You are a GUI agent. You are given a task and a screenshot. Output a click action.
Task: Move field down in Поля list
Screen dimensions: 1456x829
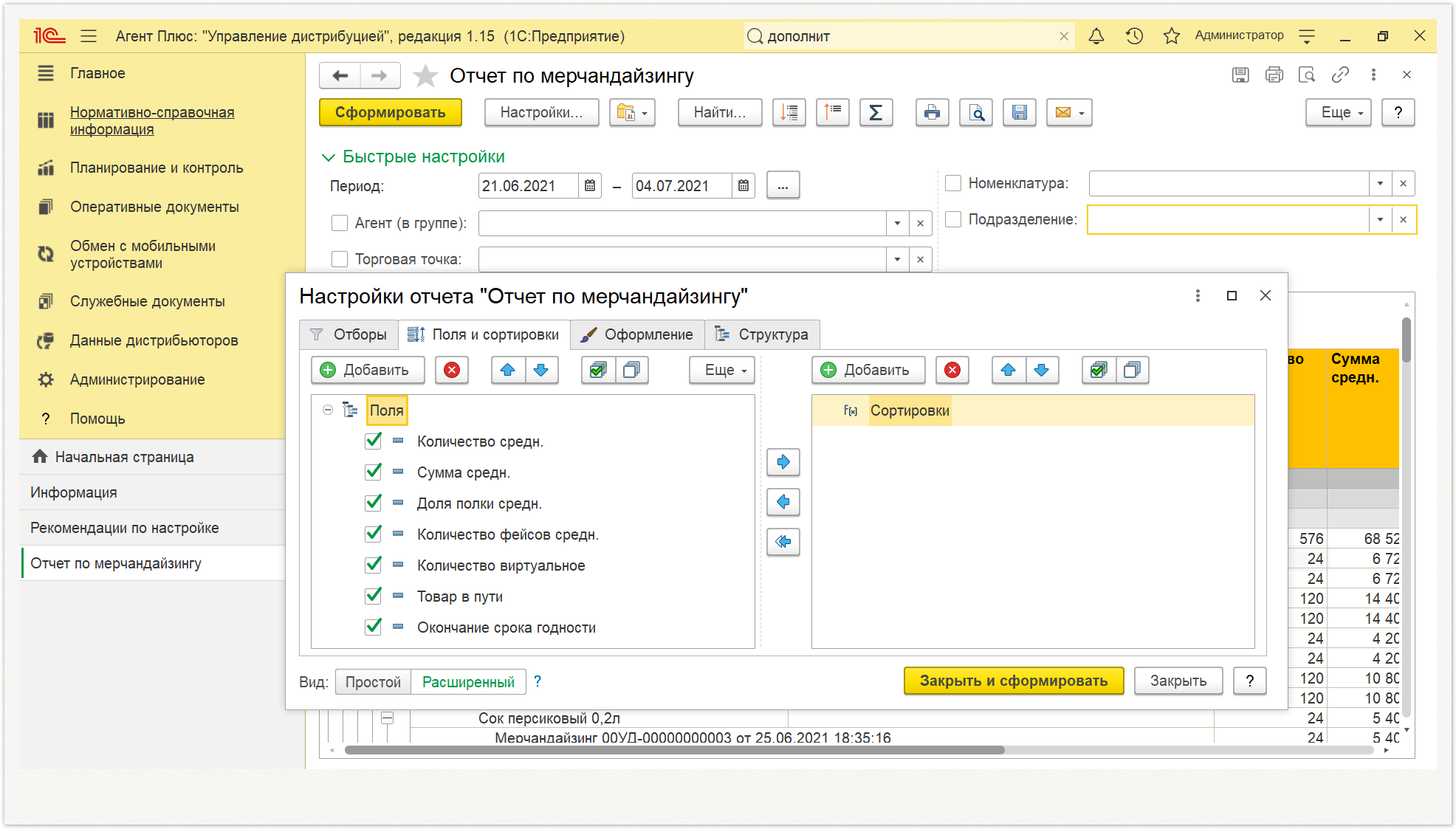click(x=541, y=370)
